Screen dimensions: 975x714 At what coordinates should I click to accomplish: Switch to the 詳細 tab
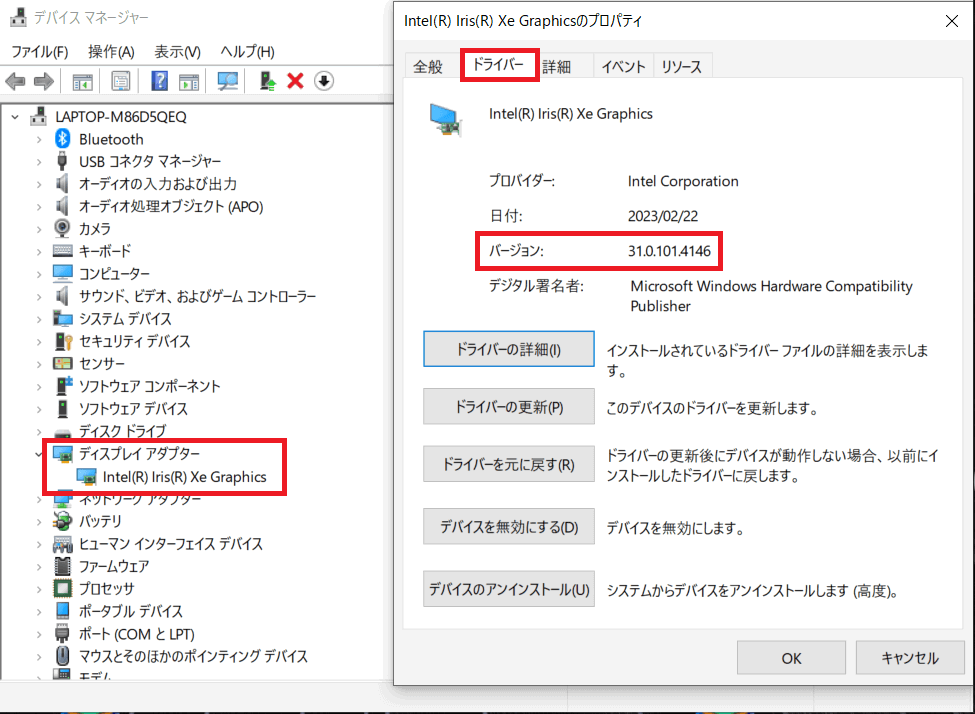coord(557,67)
